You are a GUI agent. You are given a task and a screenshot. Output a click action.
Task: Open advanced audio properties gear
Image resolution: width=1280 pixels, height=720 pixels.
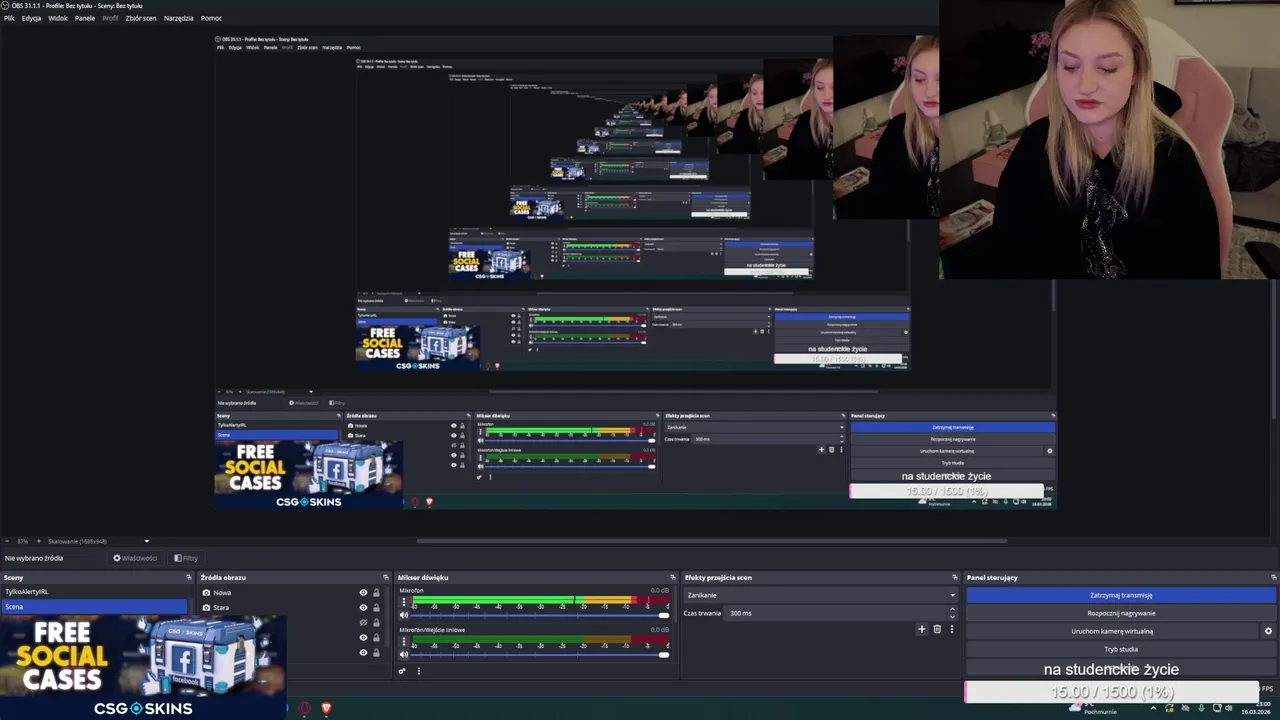click(x=402, y=671)
